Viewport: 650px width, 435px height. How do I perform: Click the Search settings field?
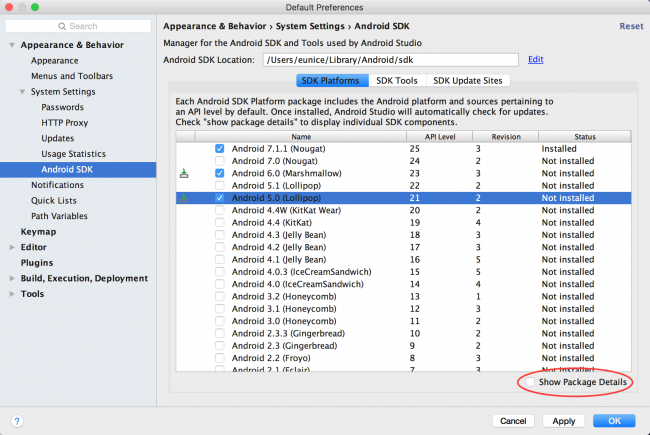tap(78, 26)
